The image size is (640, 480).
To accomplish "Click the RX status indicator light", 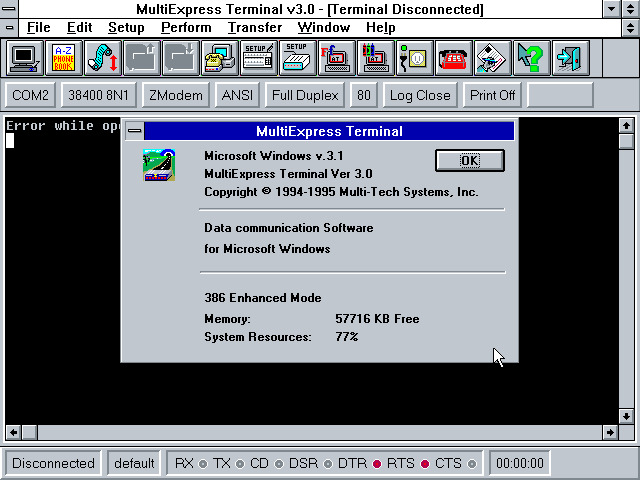I will coord(203,464).
